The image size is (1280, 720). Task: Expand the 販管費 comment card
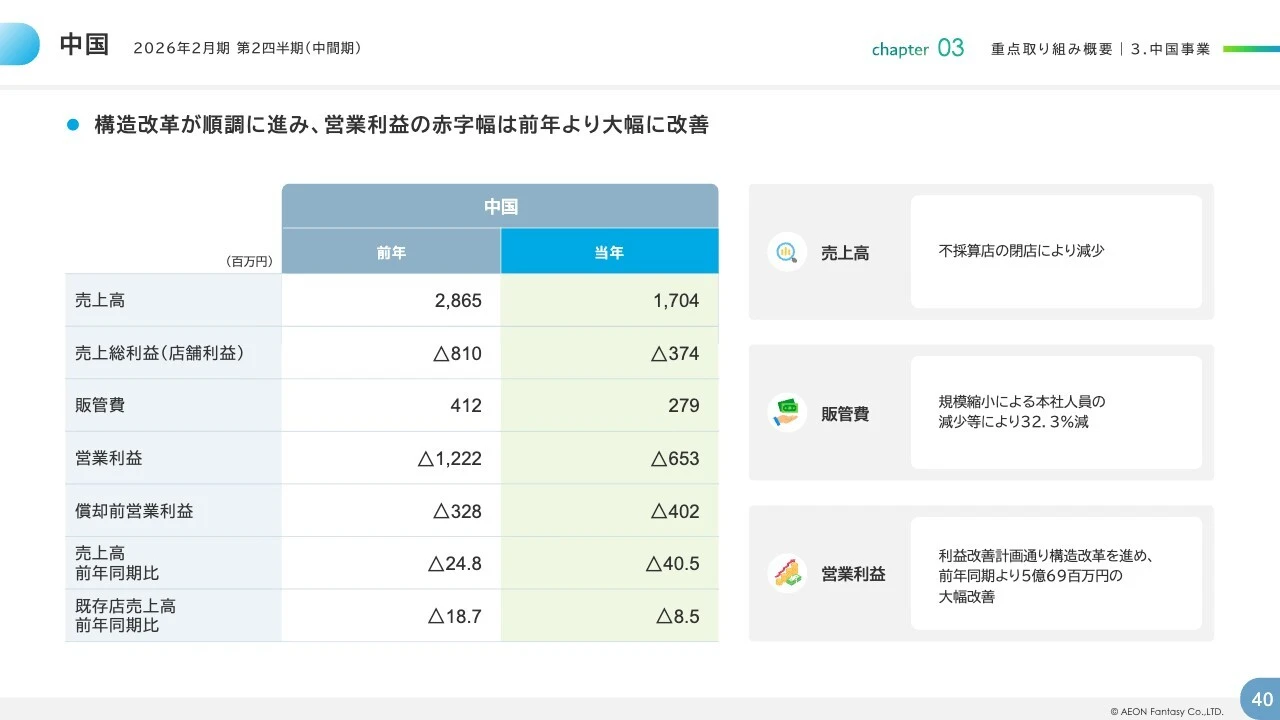tap(1056, 412)
